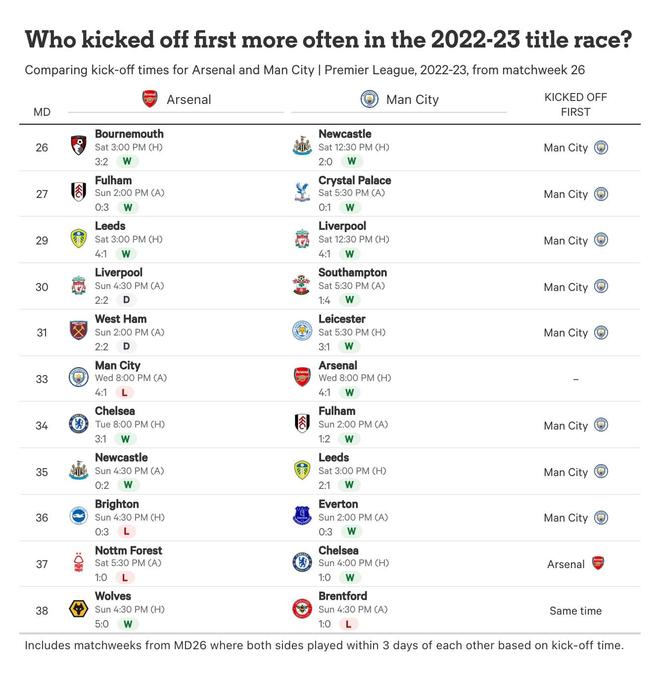Image resolution: width=660 pixels, height=673 pixels.
Task: Click the Brentford crest in matchday 38
Action: 302,609
